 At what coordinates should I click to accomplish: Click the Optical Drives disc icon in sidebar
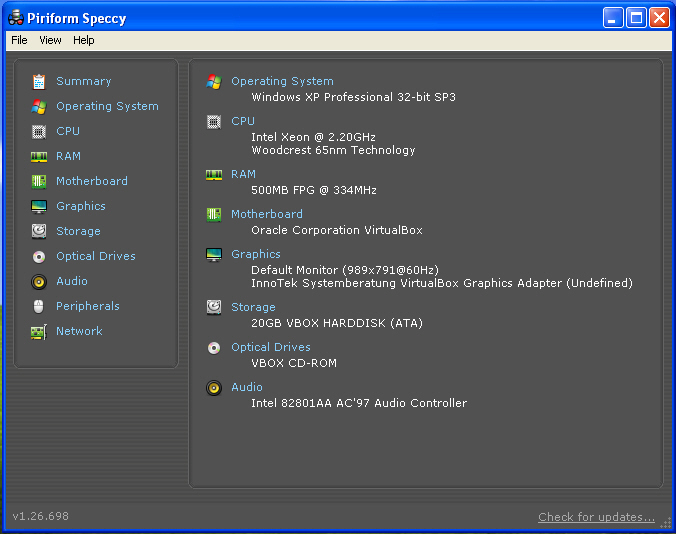click(39, 257)
